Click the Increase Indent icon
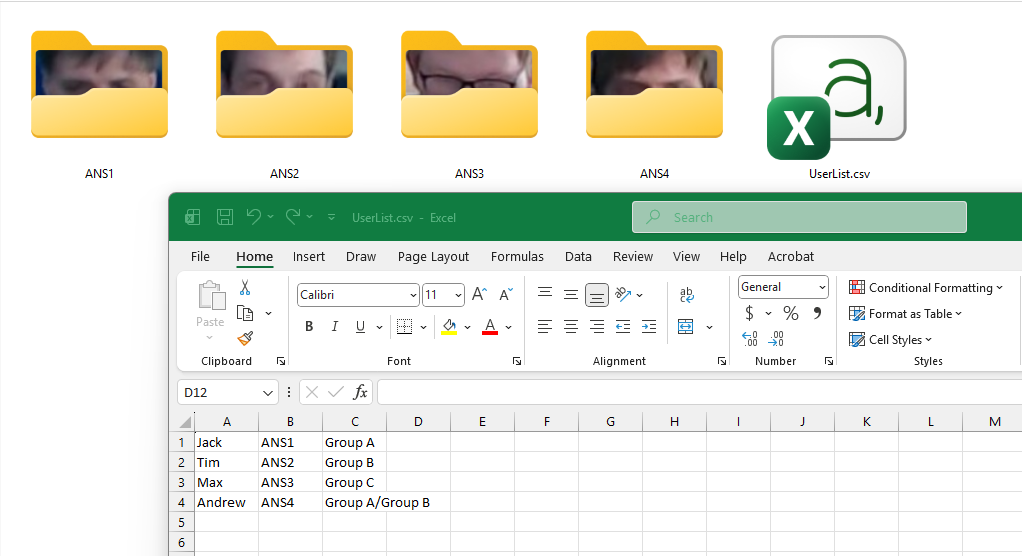 tap(648, 327)
